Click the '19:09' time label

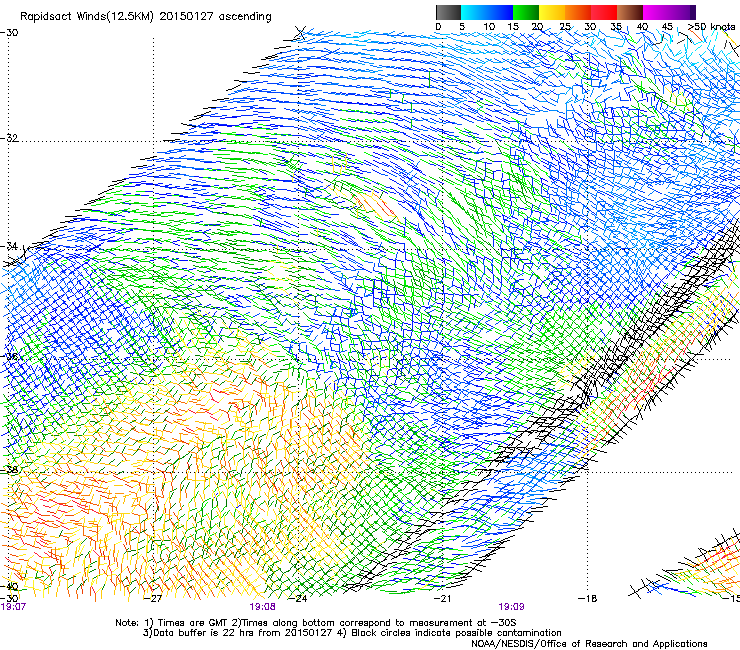pyautogui.click(x=511, y=607)
